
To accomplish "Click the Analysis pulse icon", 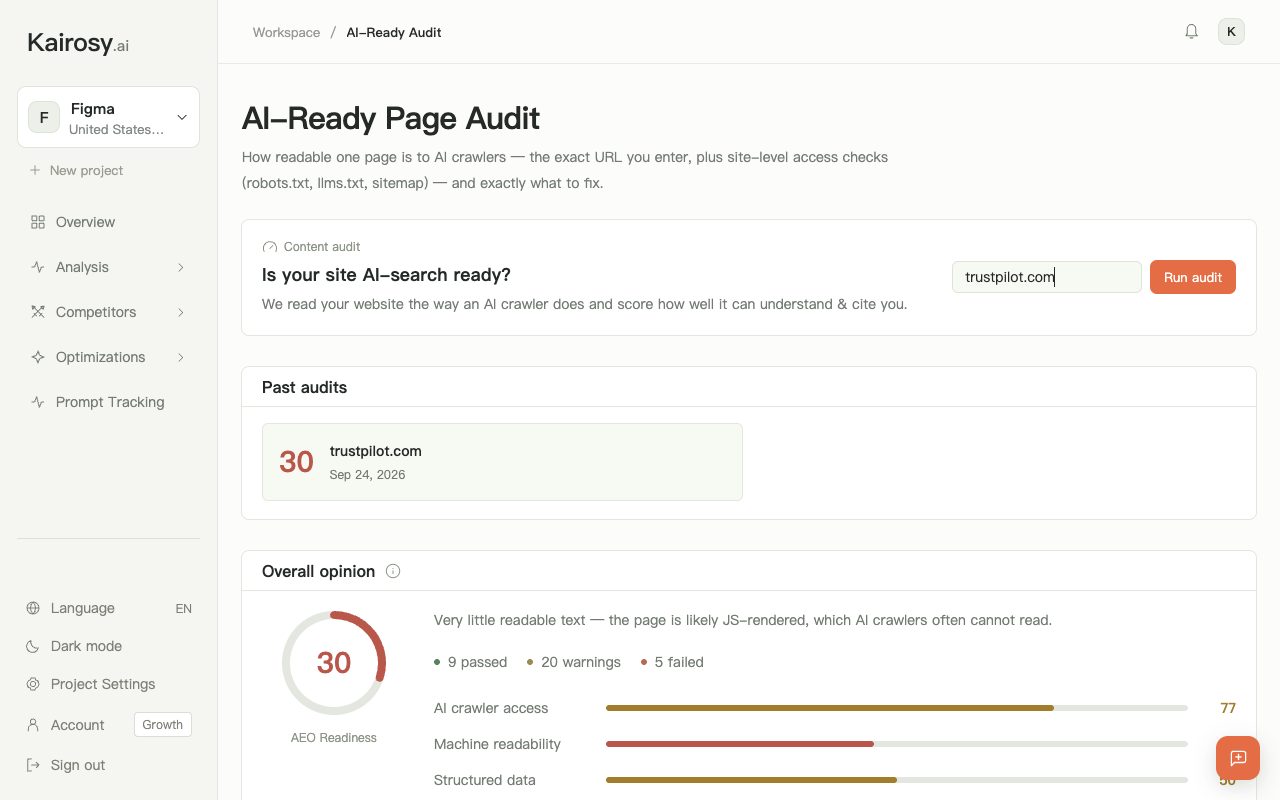I will pyautogui.click(x=38, y=267).
